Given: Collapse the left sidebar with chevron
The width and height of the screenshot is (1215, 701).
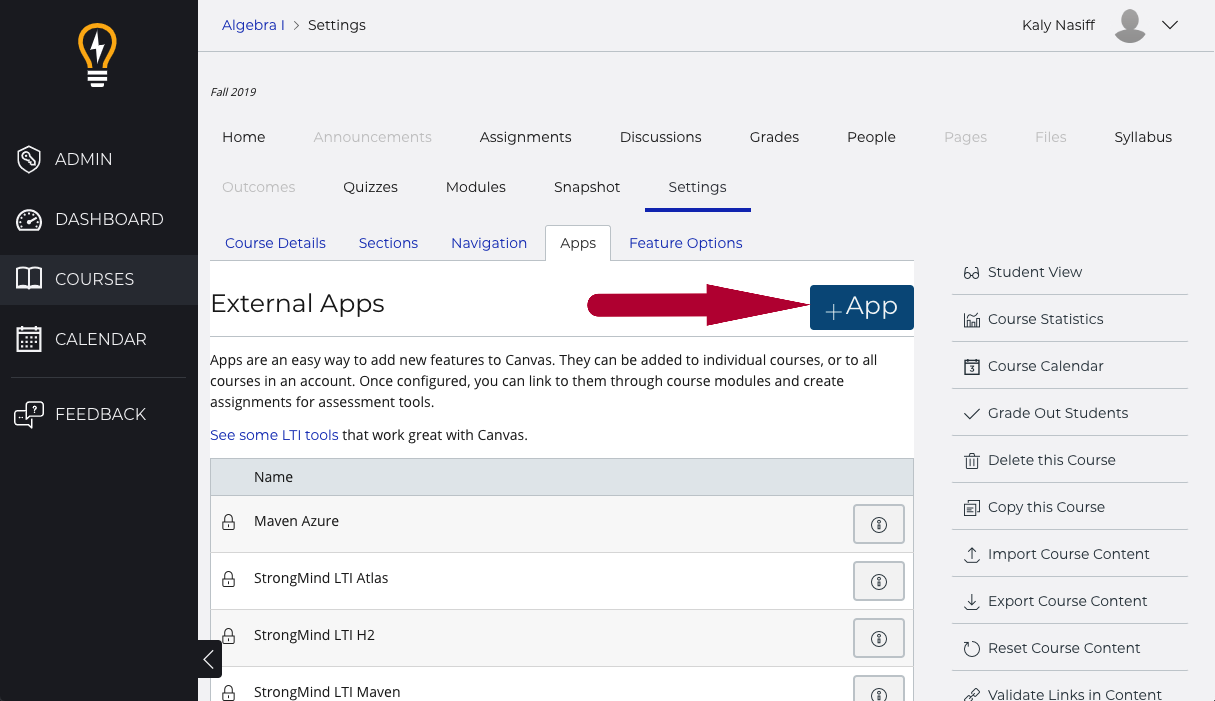Looking at the screenshot, I should tap(209, 659).
